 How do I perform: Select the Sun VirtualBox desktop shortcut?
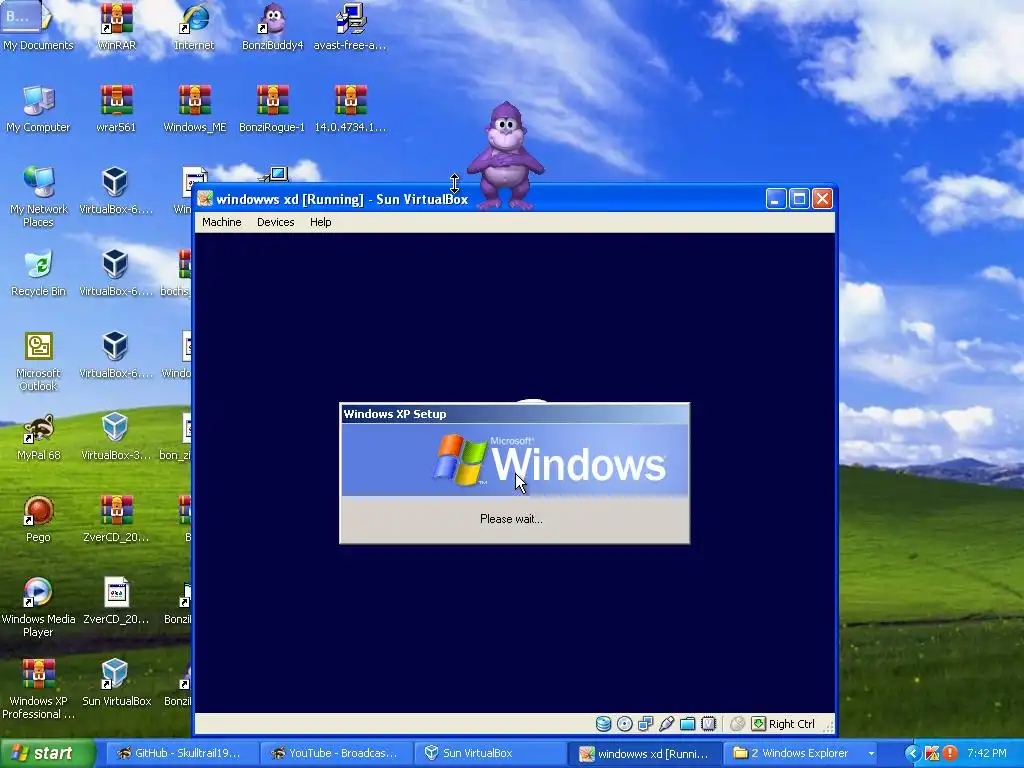point(116,683)
